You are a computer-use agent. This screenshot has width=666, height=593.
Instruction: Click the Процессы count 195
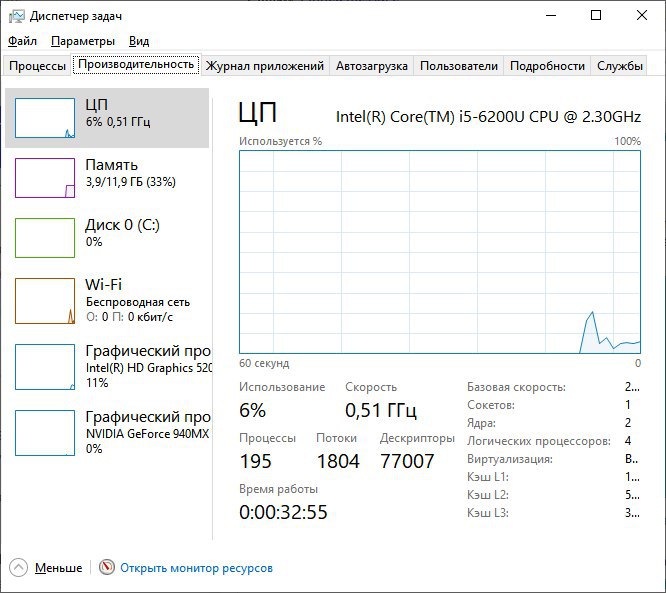click(x=255, y=461)
